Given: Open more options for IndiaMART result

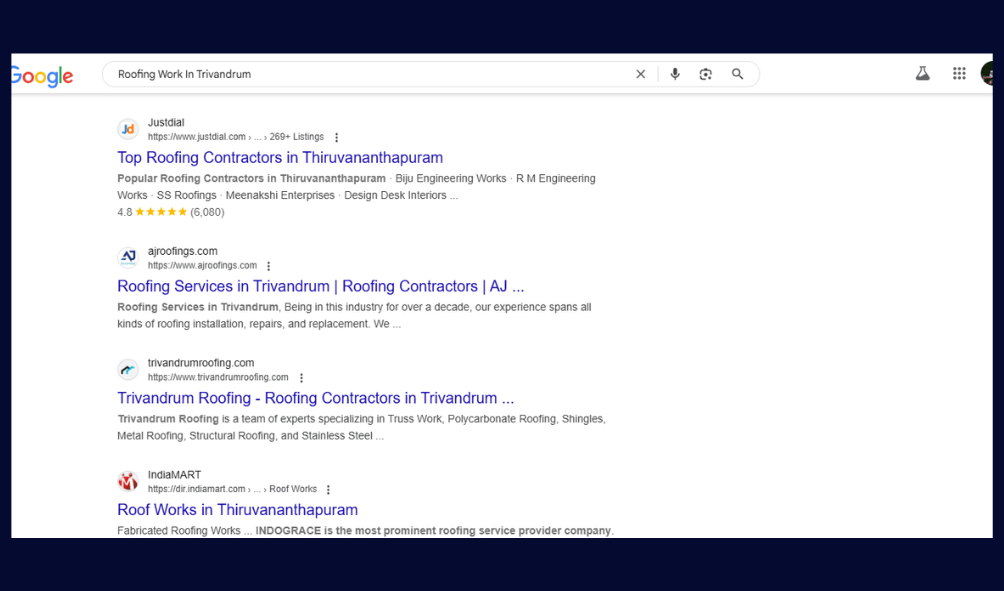Looking at the screenshot, I should coord(328,490).
